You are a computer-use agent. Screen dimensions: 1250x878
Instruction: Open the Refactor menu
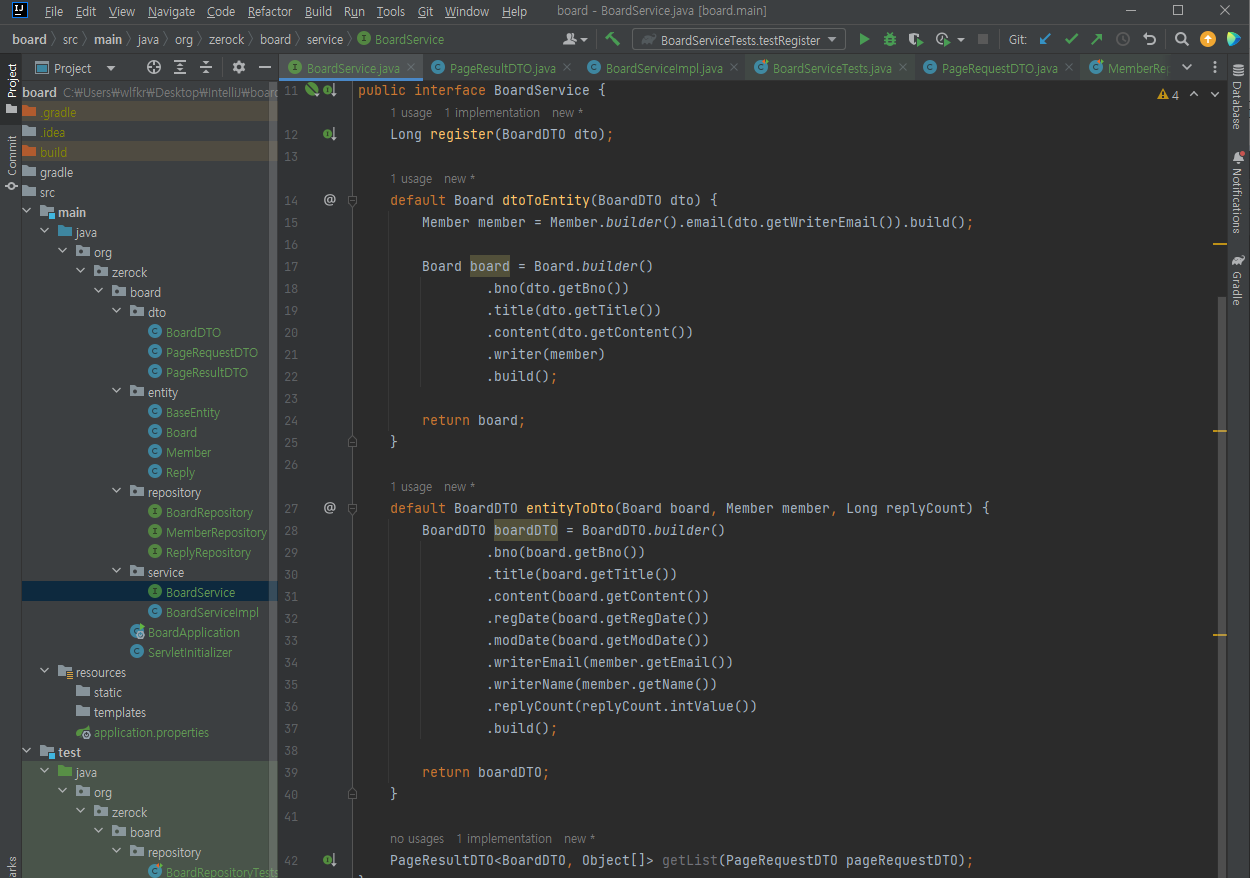(x=270, y=12)
